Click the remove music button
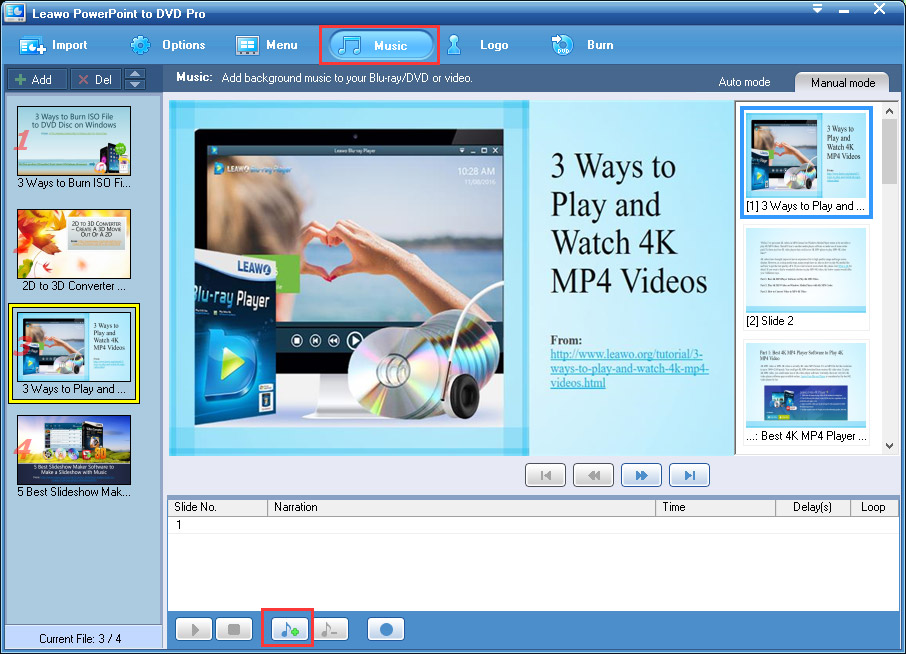 (331, 630)
